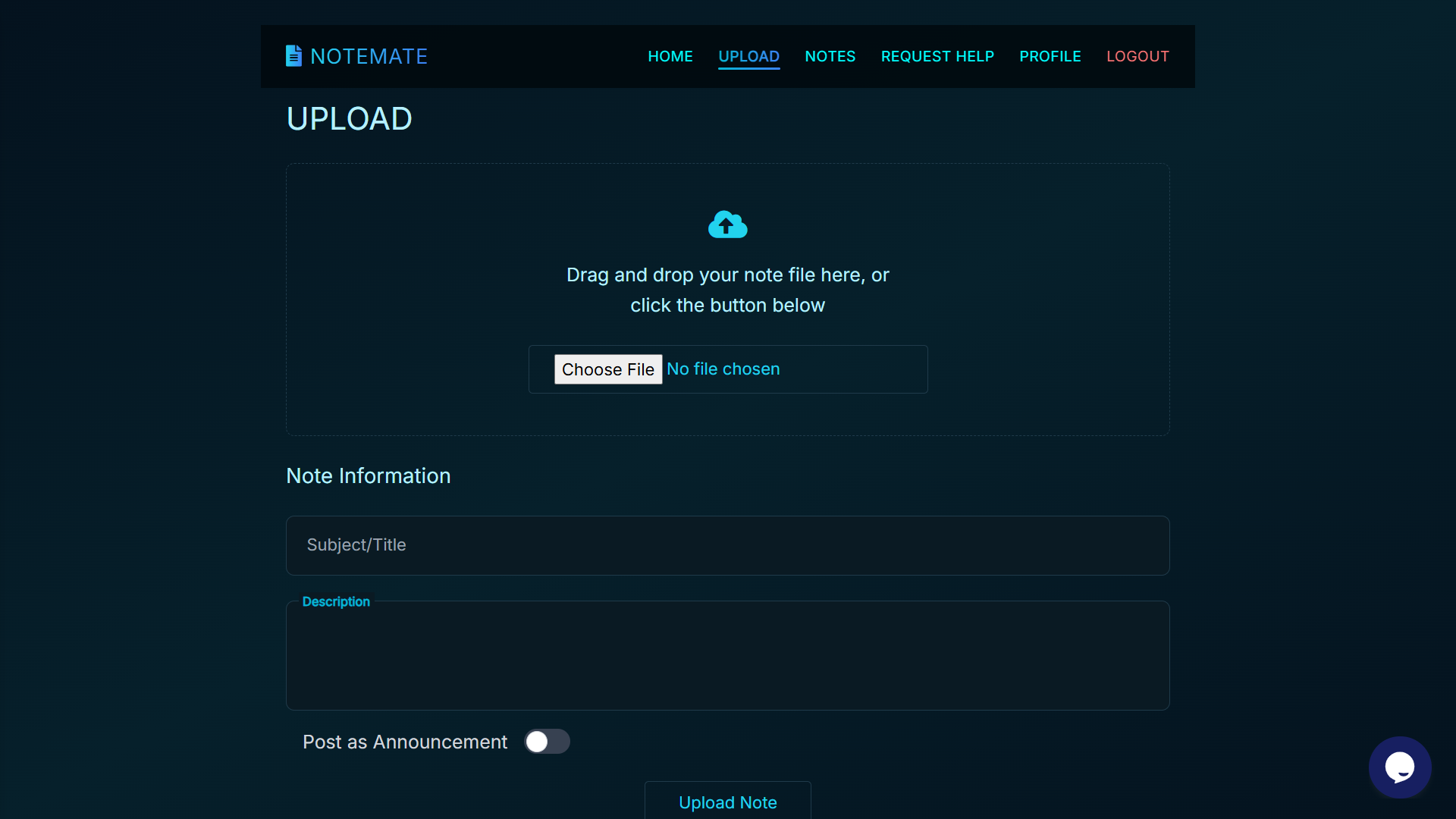The height and width of the screenshot is (819, 1456).
Task: Click the drag and drop zone text
Action: click(x=727, y=290)
